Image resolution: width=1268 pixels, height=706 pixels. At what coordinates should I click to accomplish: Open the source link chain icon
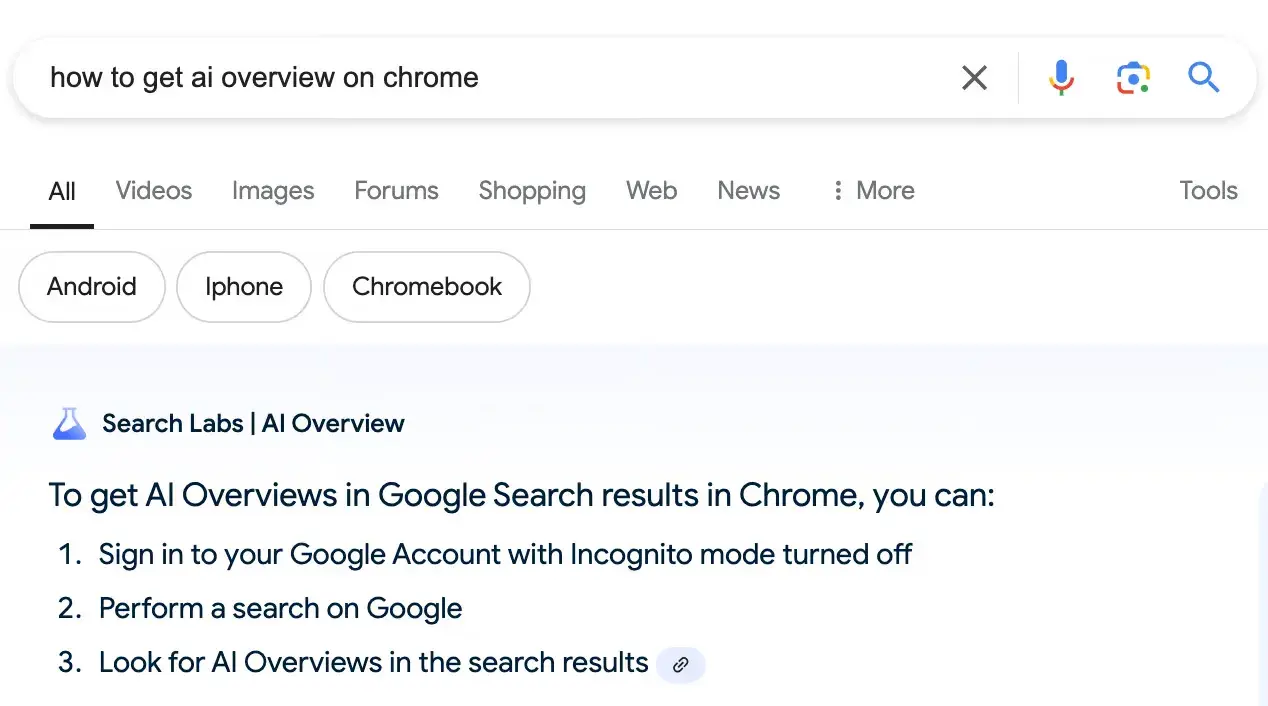[681, 664]
